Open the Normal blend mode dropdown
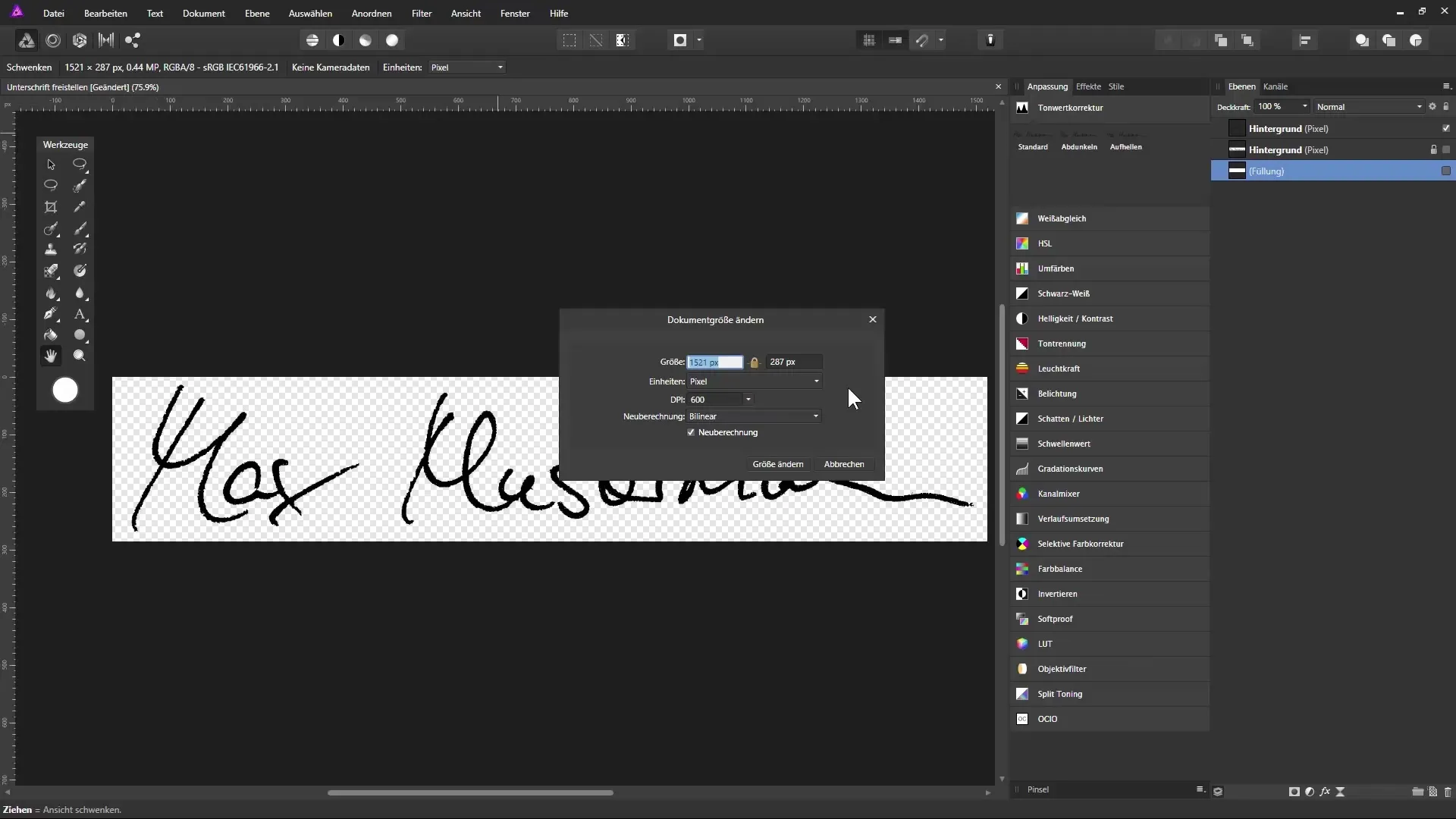 point(1370,107)
